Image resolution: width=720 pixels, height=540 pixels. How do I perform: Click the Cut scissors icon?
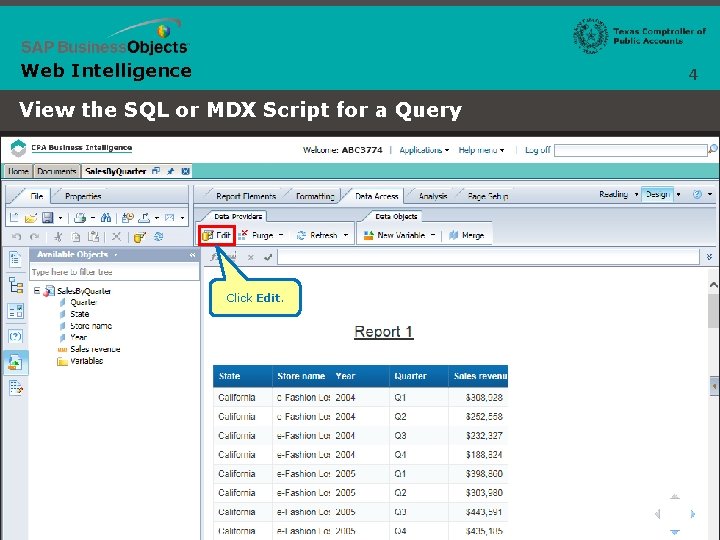click(58, 237)
